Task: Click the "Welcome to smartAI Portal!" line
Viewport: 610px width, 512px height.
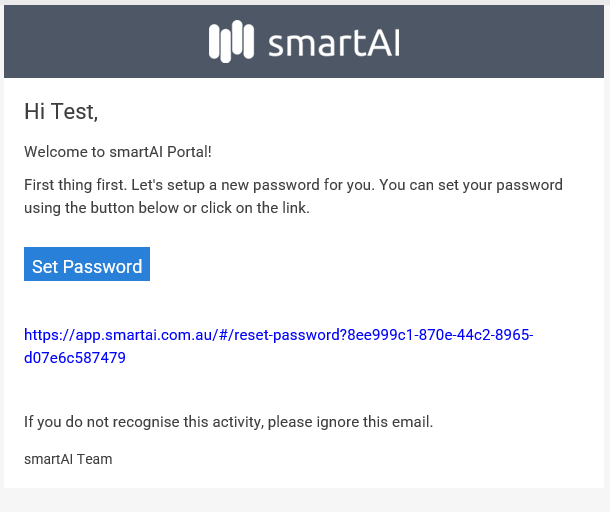Action: [x=118, y=152]
